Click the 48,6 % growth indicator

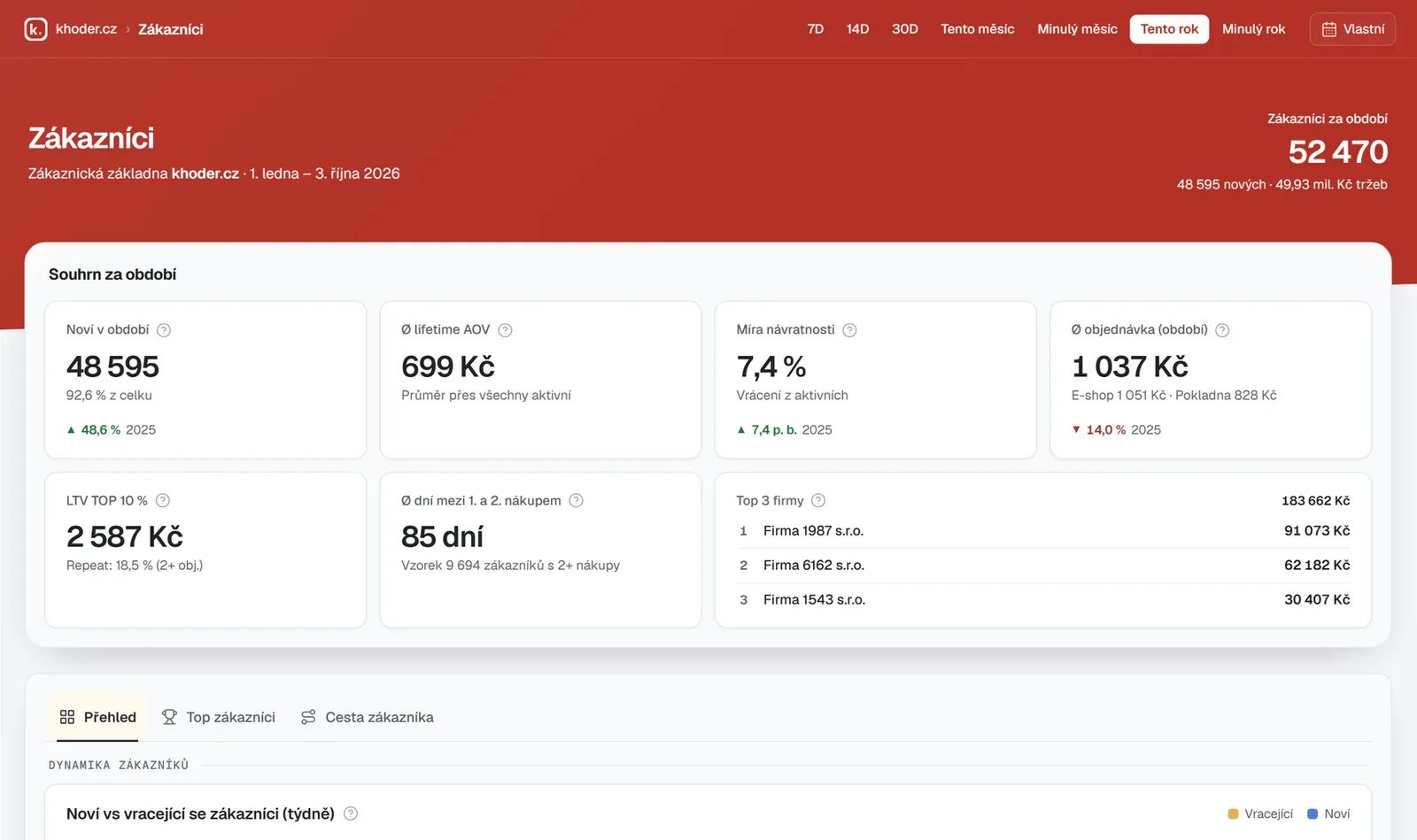(x=94, y=430)
